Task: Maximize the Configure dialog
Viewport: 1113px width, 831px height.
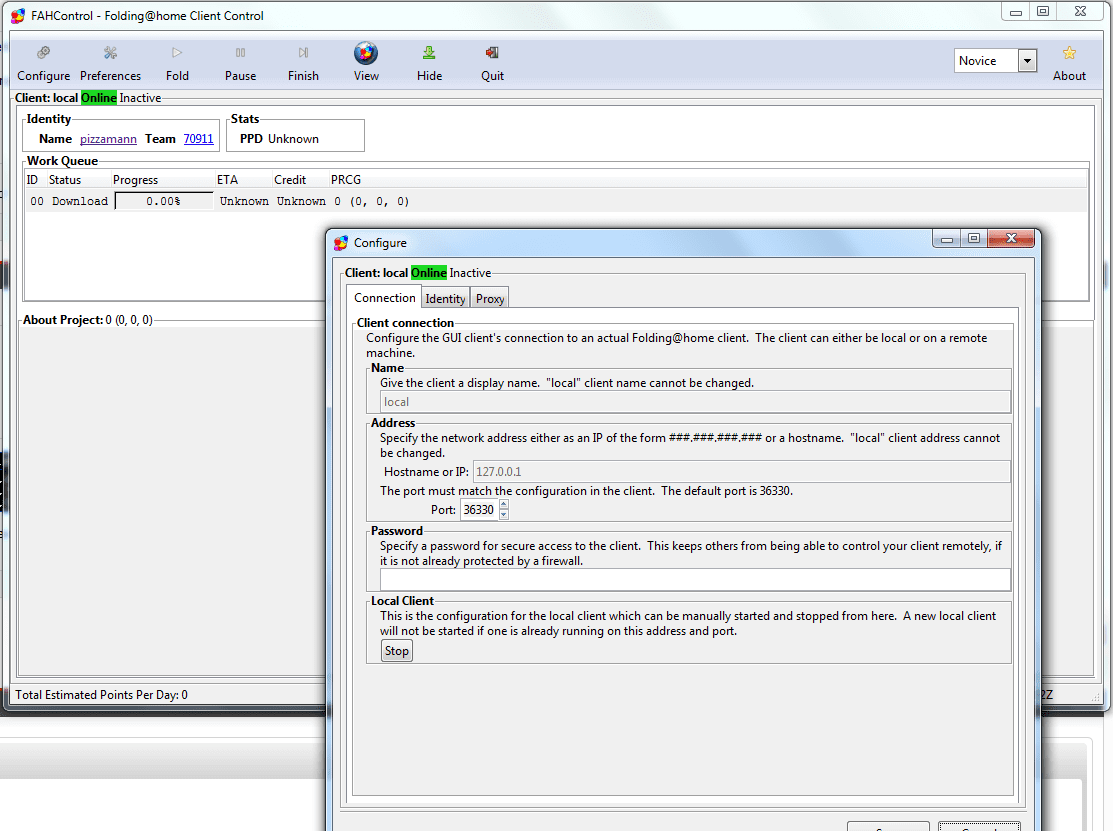Action: pos(974,239)
